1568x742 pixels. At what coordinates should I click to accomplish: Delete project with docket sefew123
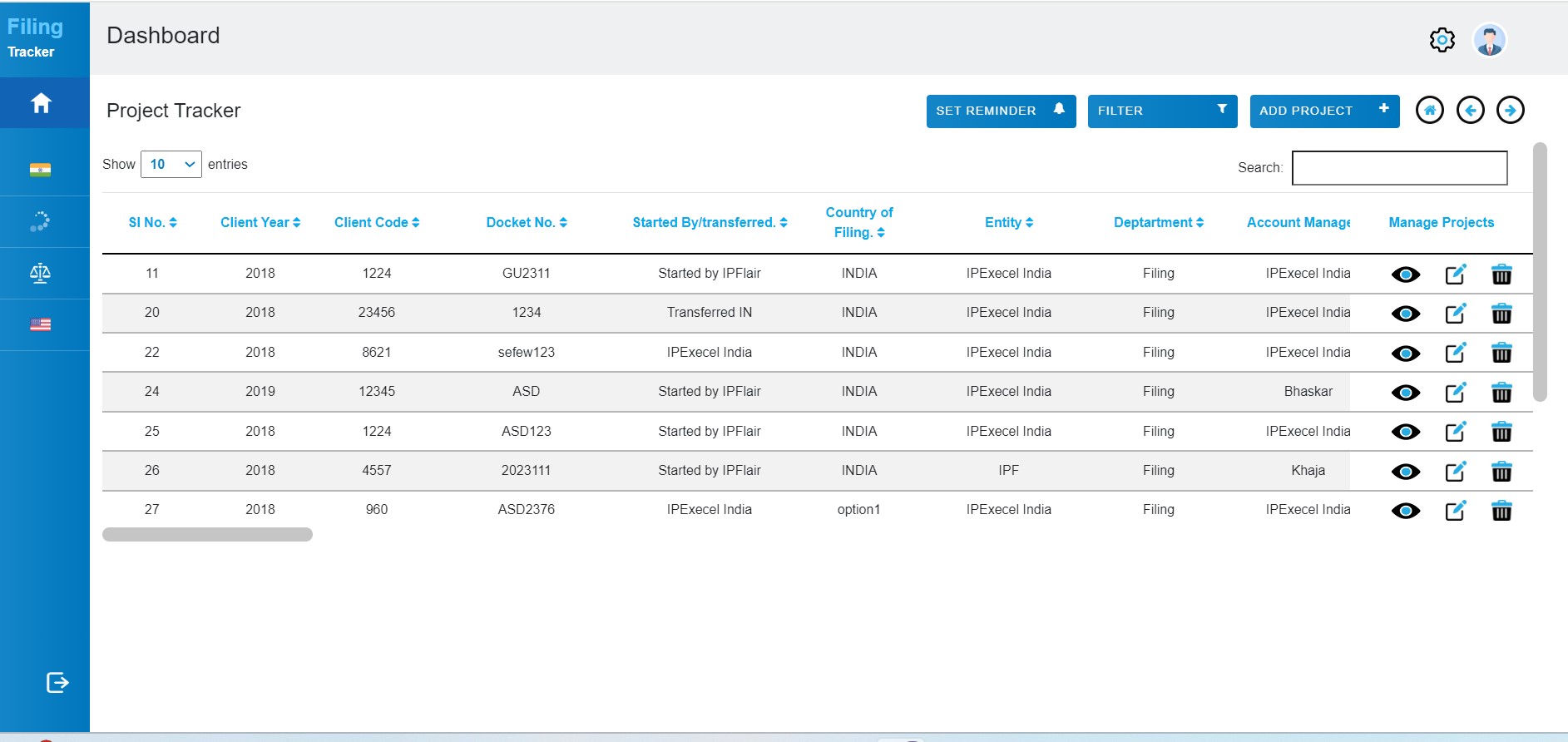coord(1501,353)
